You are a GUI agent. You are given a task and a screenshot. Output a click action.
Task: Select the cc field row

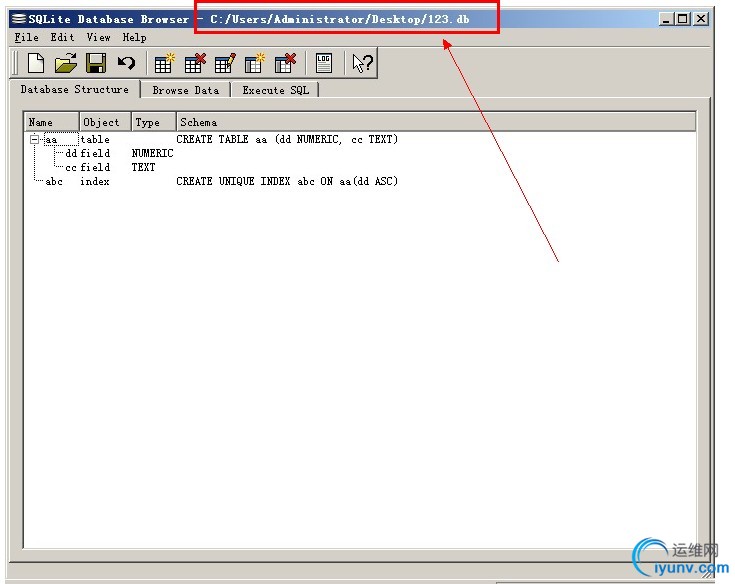360,167
